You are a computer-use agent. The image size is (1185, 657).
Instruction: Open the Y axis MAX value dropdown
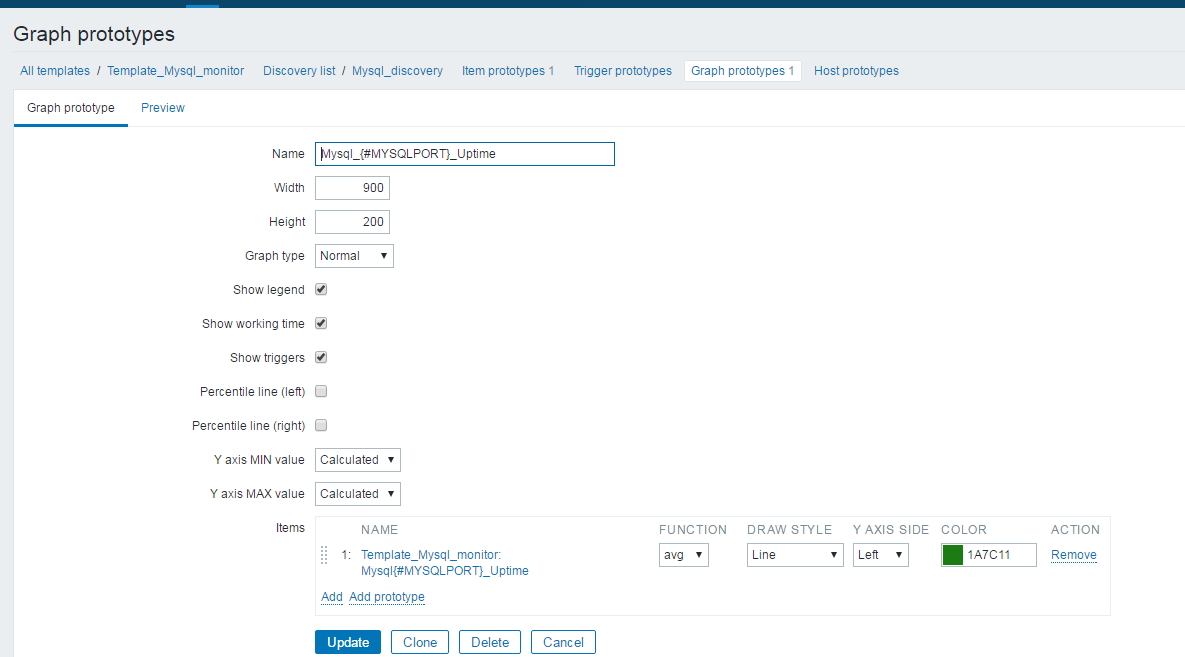[x=357, y=494]
